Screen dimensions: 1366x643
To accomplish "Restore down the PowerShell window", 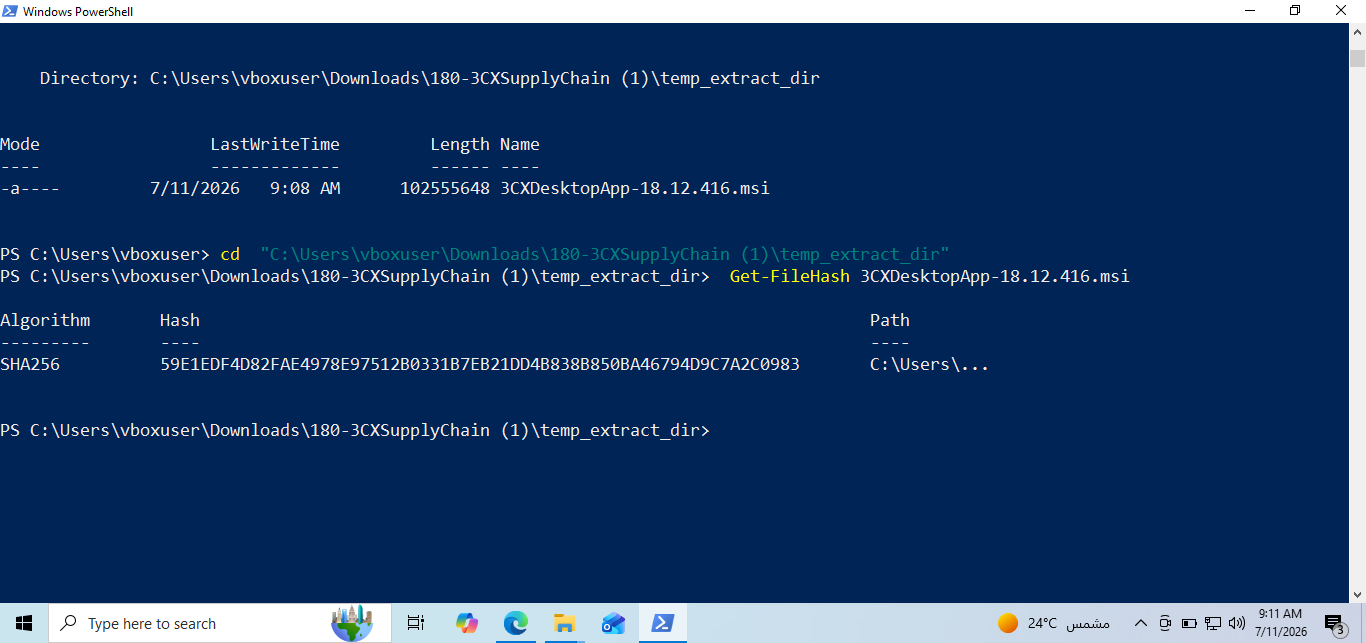I will [x=1295, y=11].
